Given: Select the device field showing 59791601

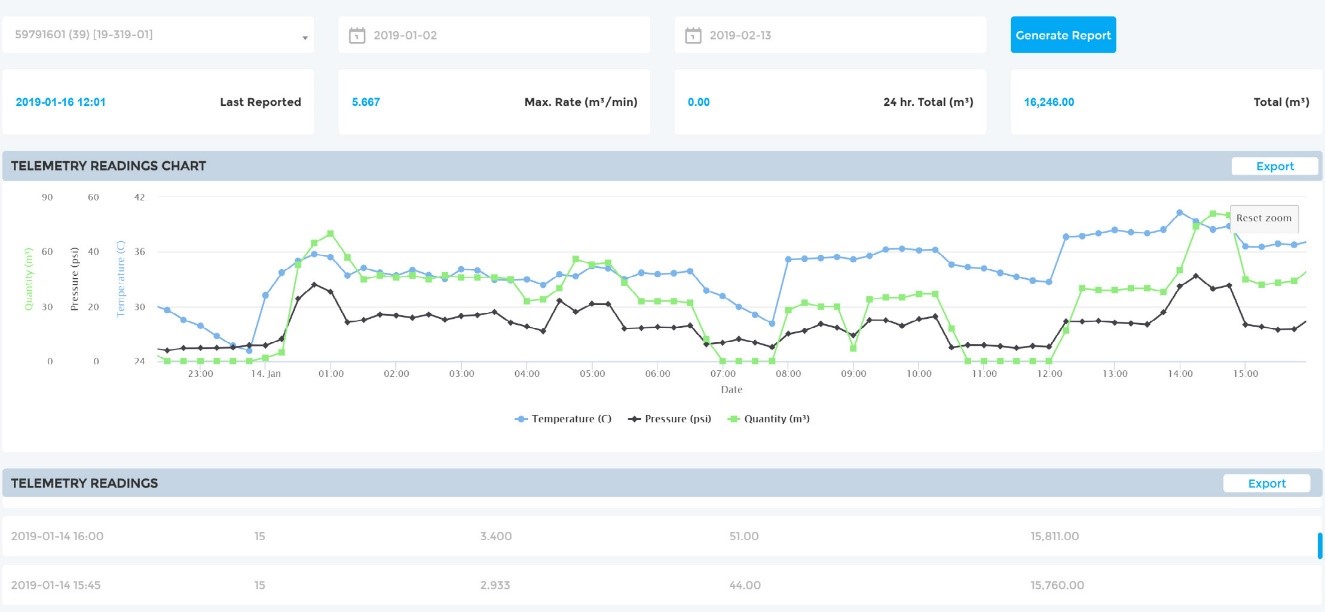Looking at the screenshot, I should click(x=150, y=35).
